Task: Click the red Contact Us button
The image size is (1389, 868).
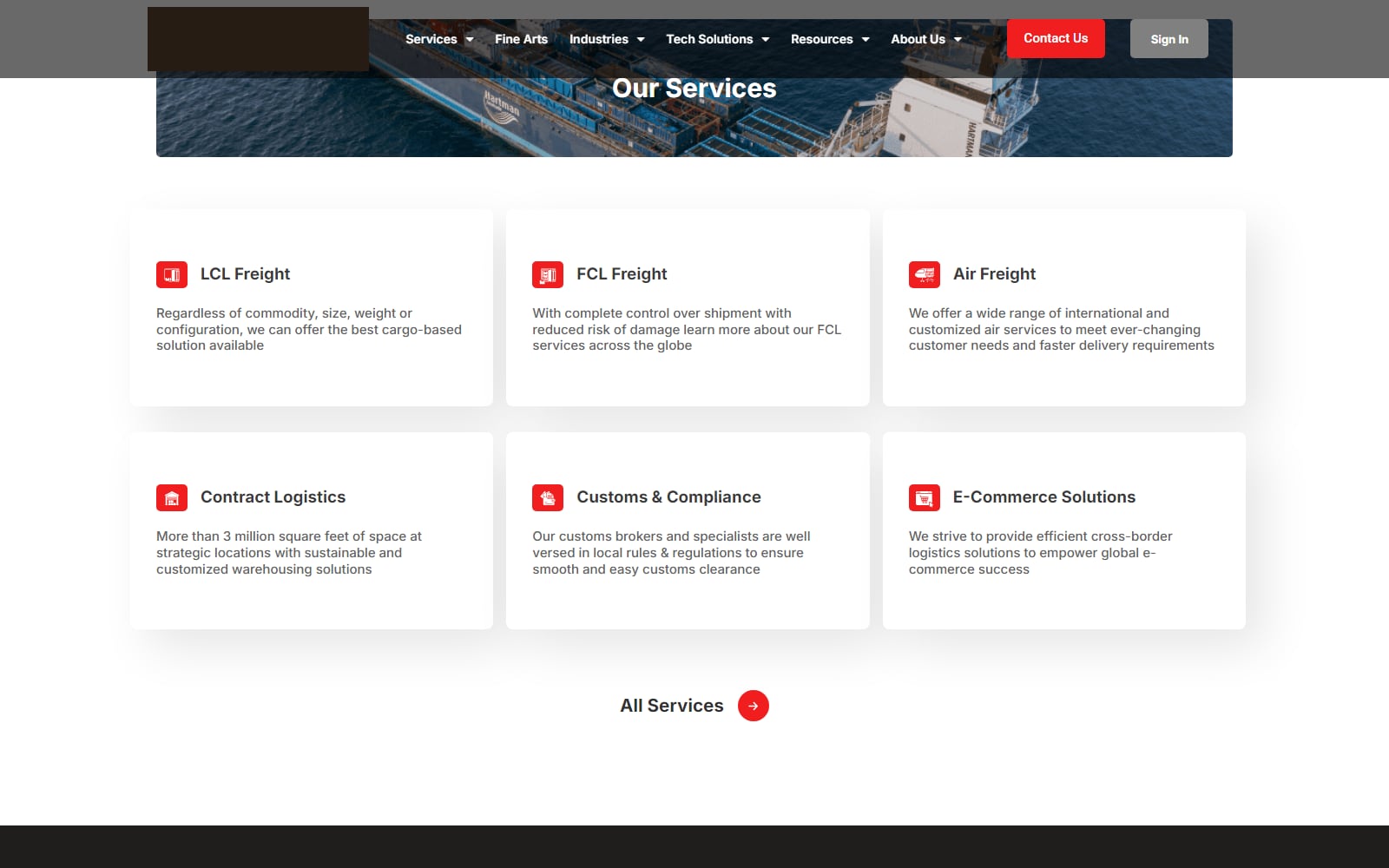Action: 1056,38
